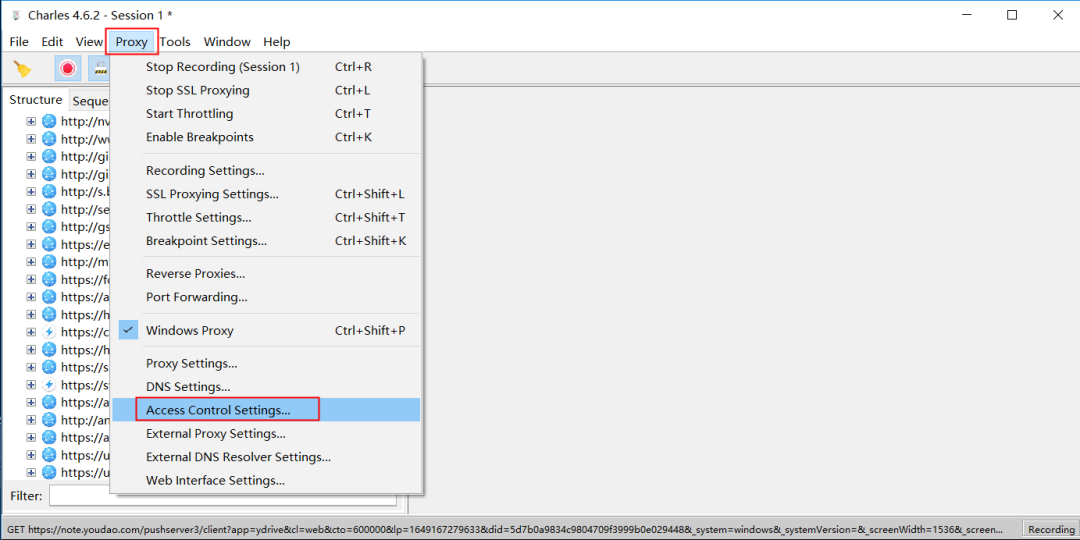
Task: Open the File menu
Action: [19, 42]
